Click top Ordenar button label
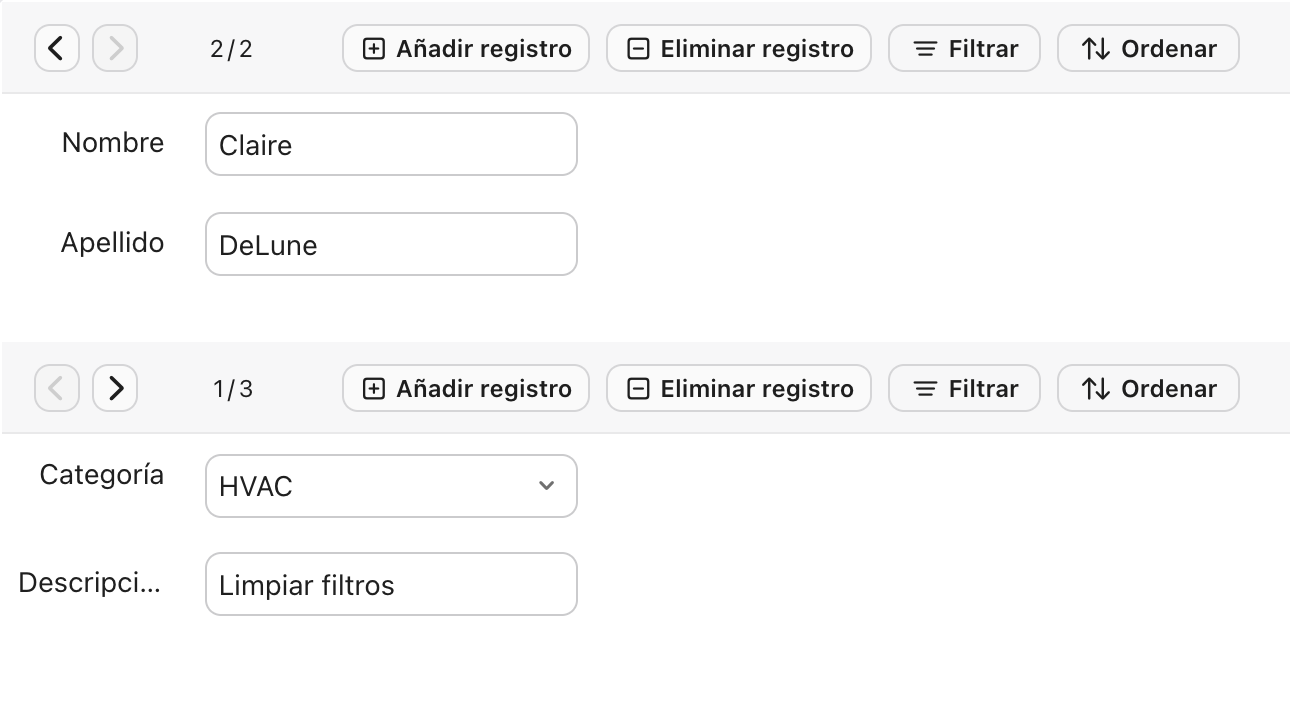The image size is (1290, 702). coord(1169,49)
